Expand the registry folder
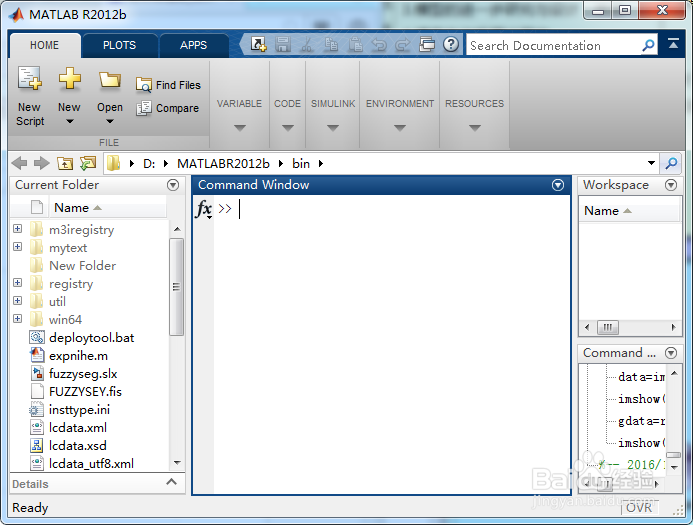This screenshot has height=525, width=693. [18, 282]
